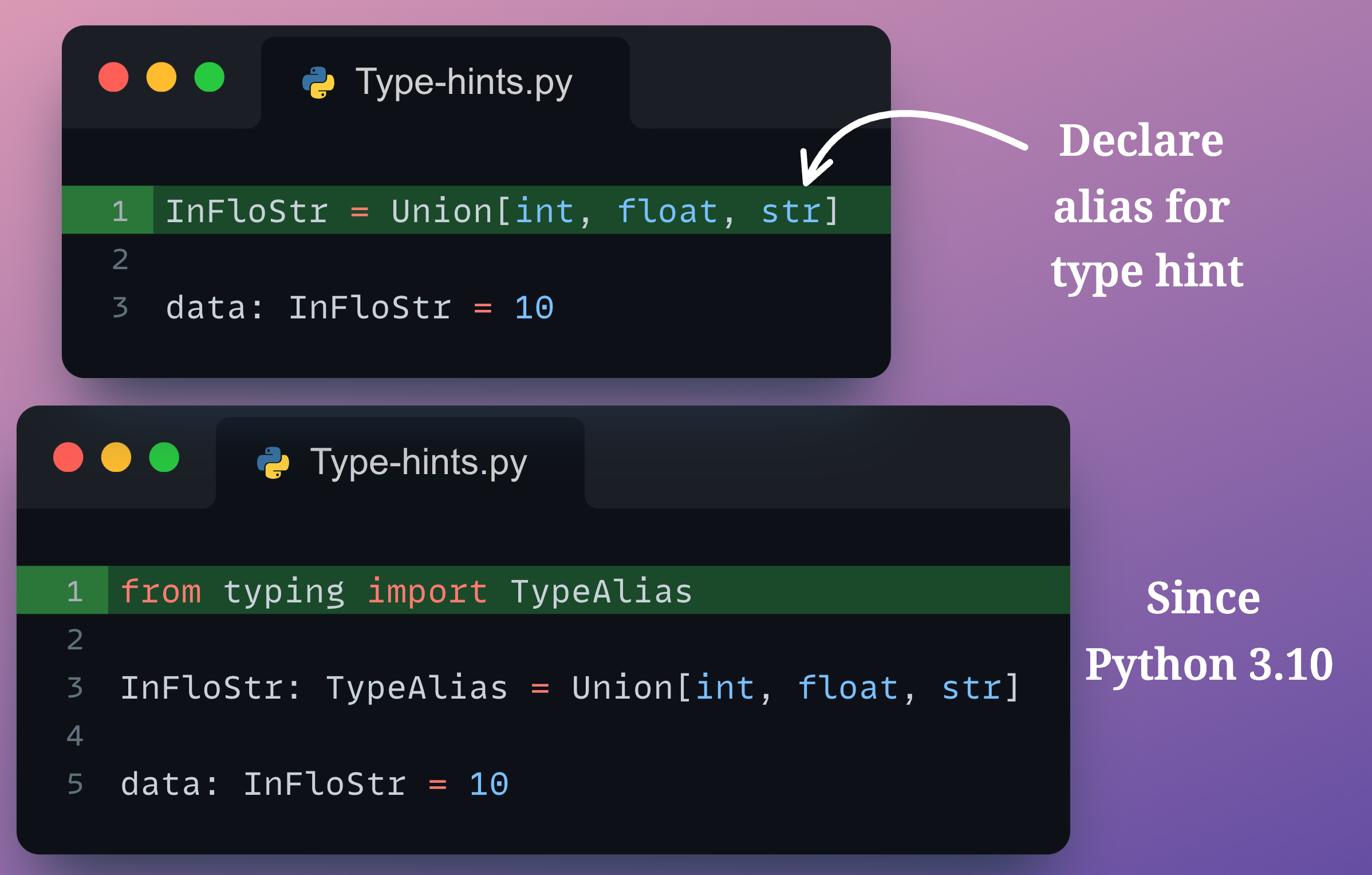
Task: Click the green traffic light in the bottom window
Action: click(x=163, y=458)
